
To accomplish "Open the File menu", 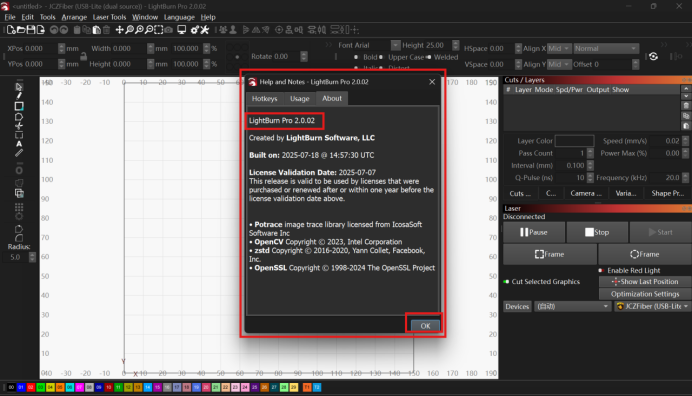I will (10, 17).
